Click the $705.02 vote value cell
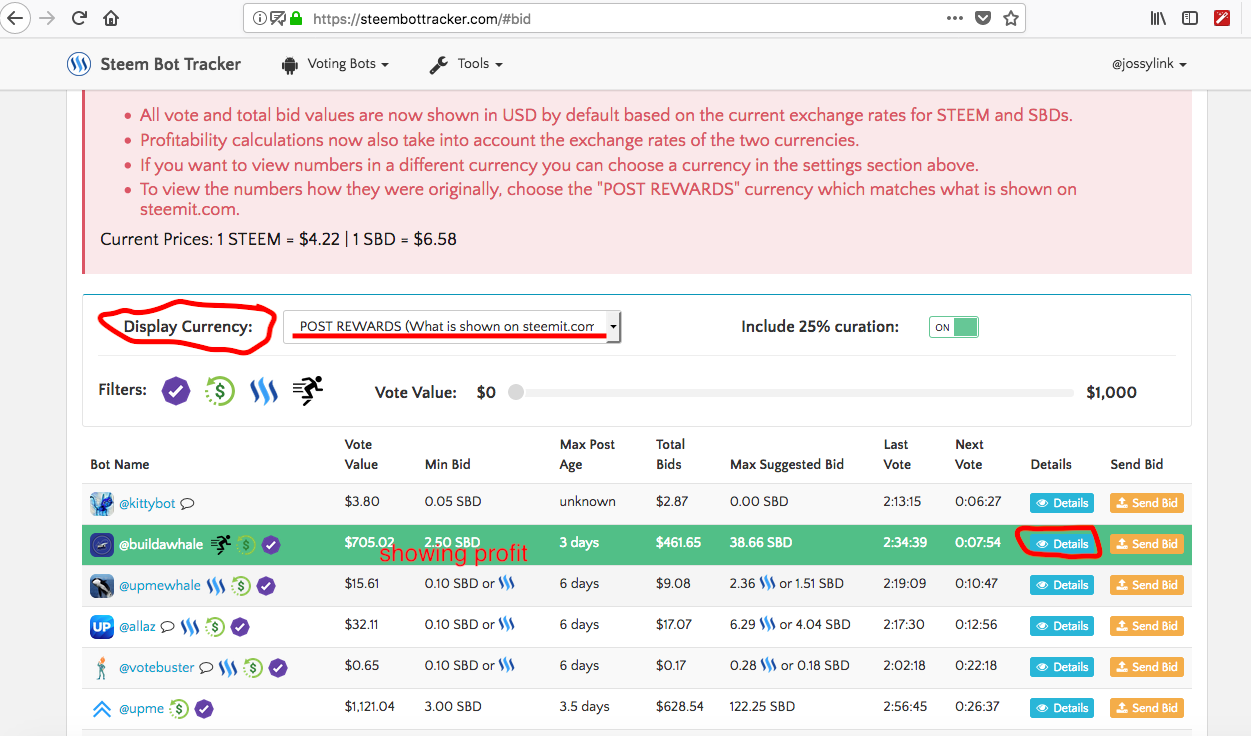This screenshot has height=736, width=1251. [x=370, y=543]
